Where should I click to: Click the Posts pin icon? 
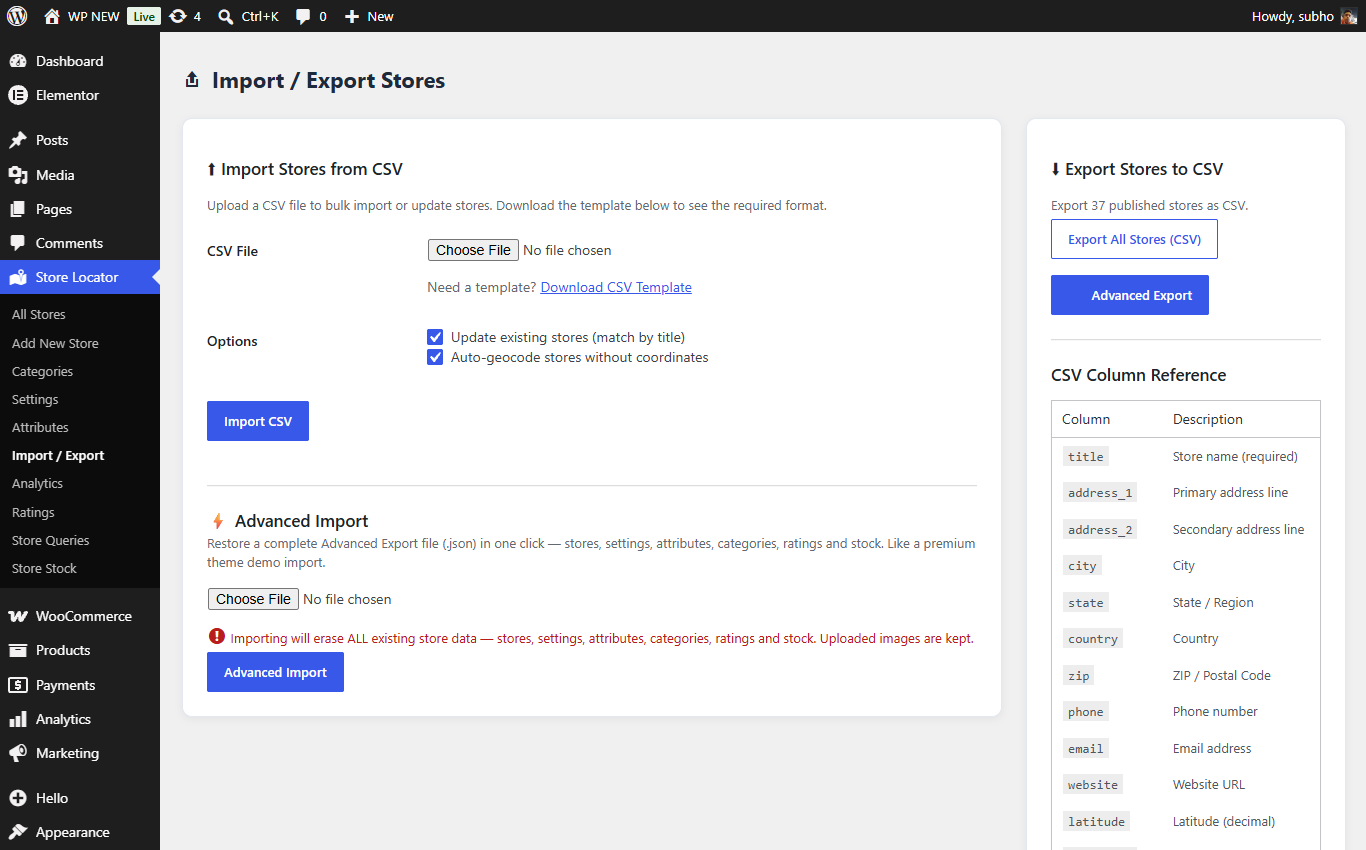[x=18, y=140]
